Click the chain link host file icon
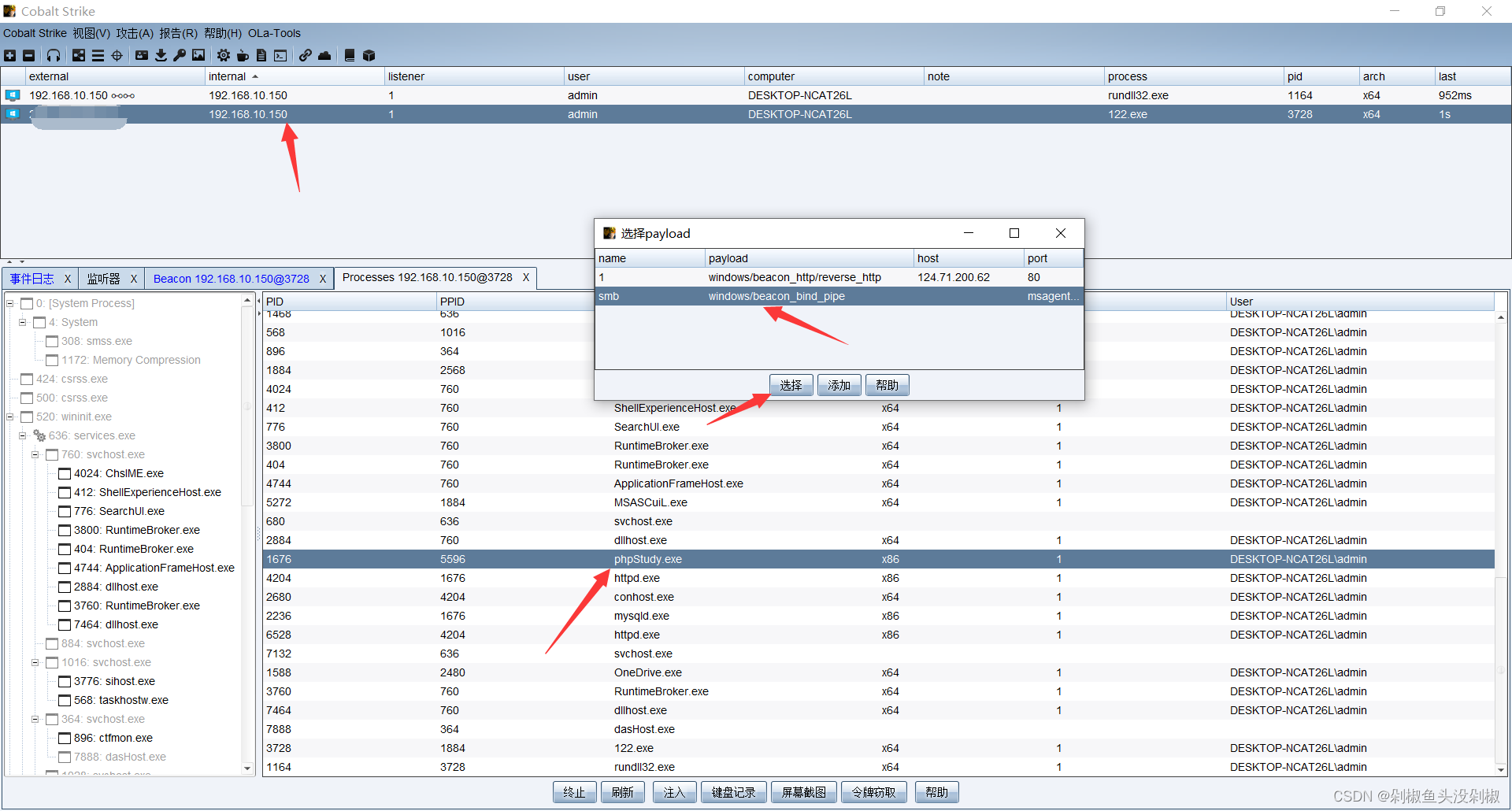 [306, 55]
